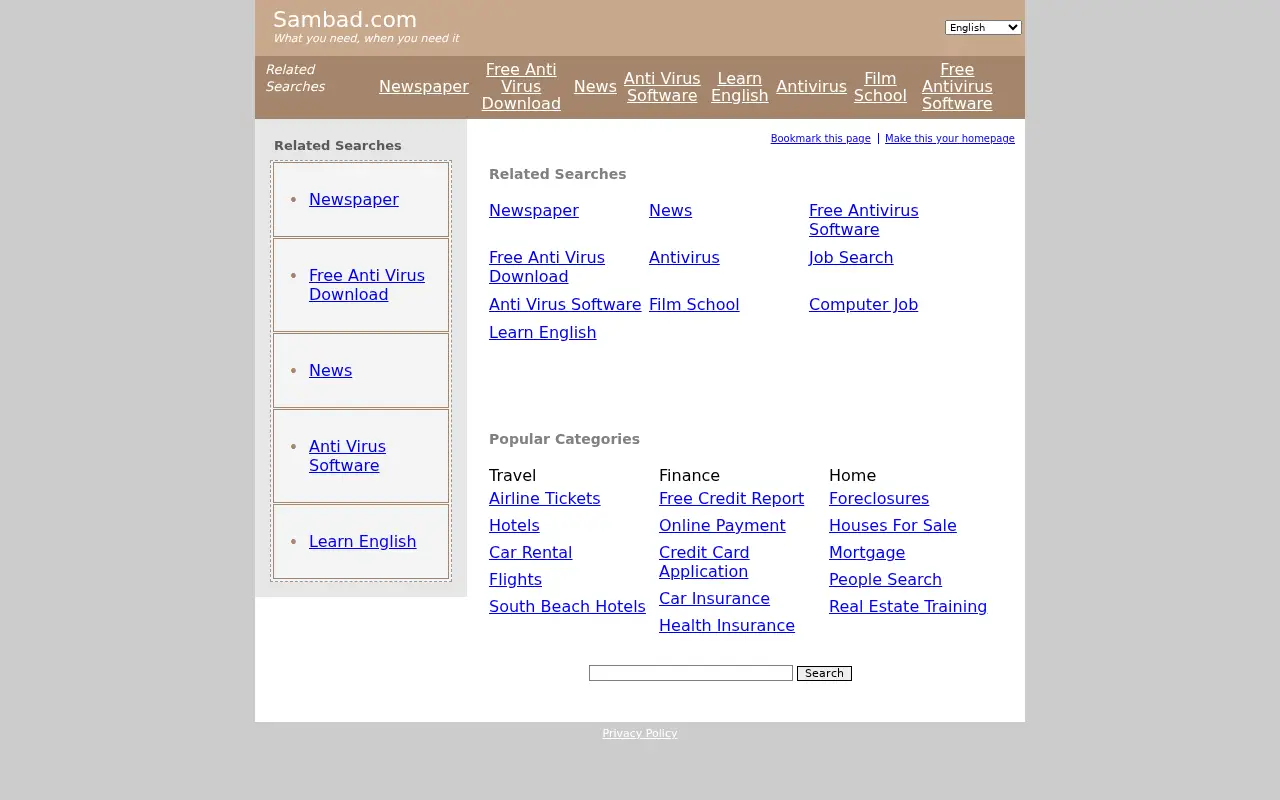The height and width of the screenshot is (800, 1280).
Task: Click Make this your homepage link
Action: [x=950, y=138]
